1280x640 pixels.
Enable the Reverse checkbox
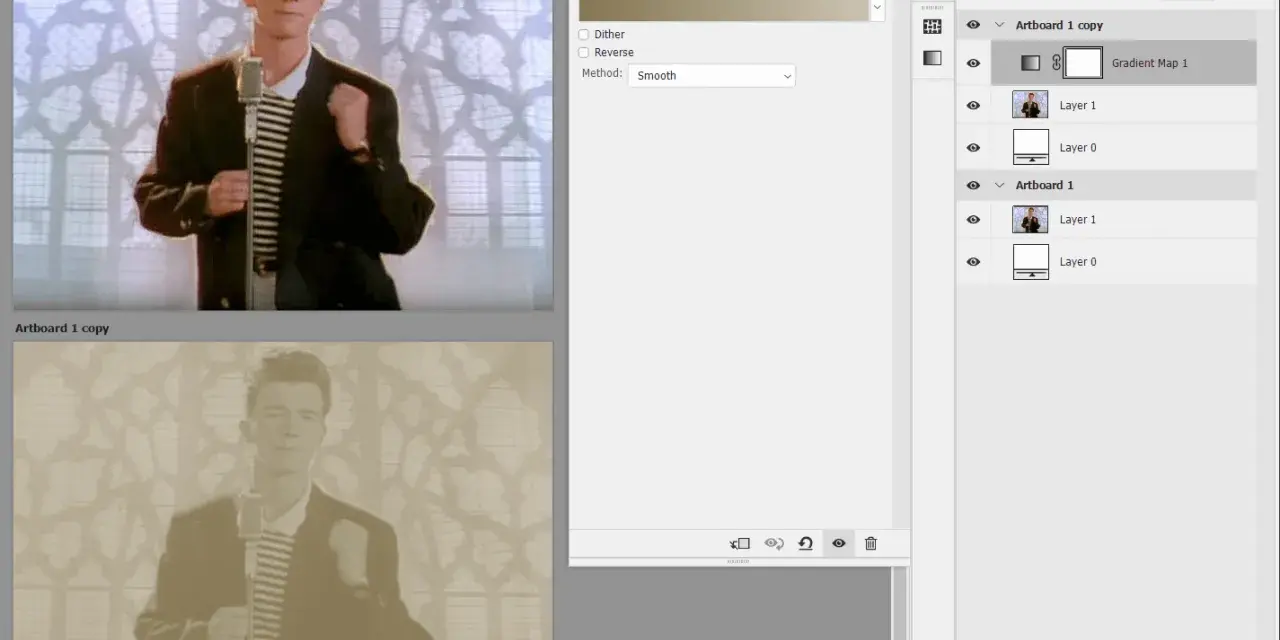(584, 52)
